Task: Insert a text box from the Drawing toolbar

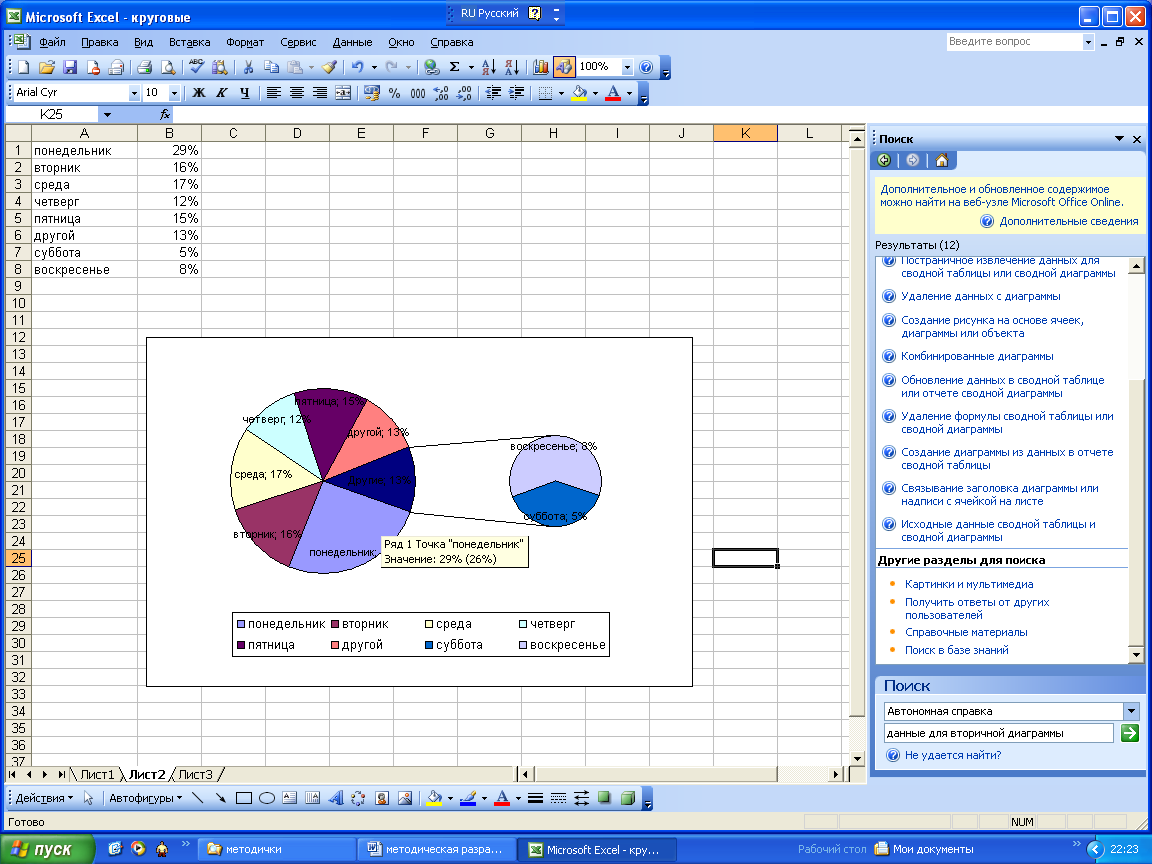Action: point(289,798)
